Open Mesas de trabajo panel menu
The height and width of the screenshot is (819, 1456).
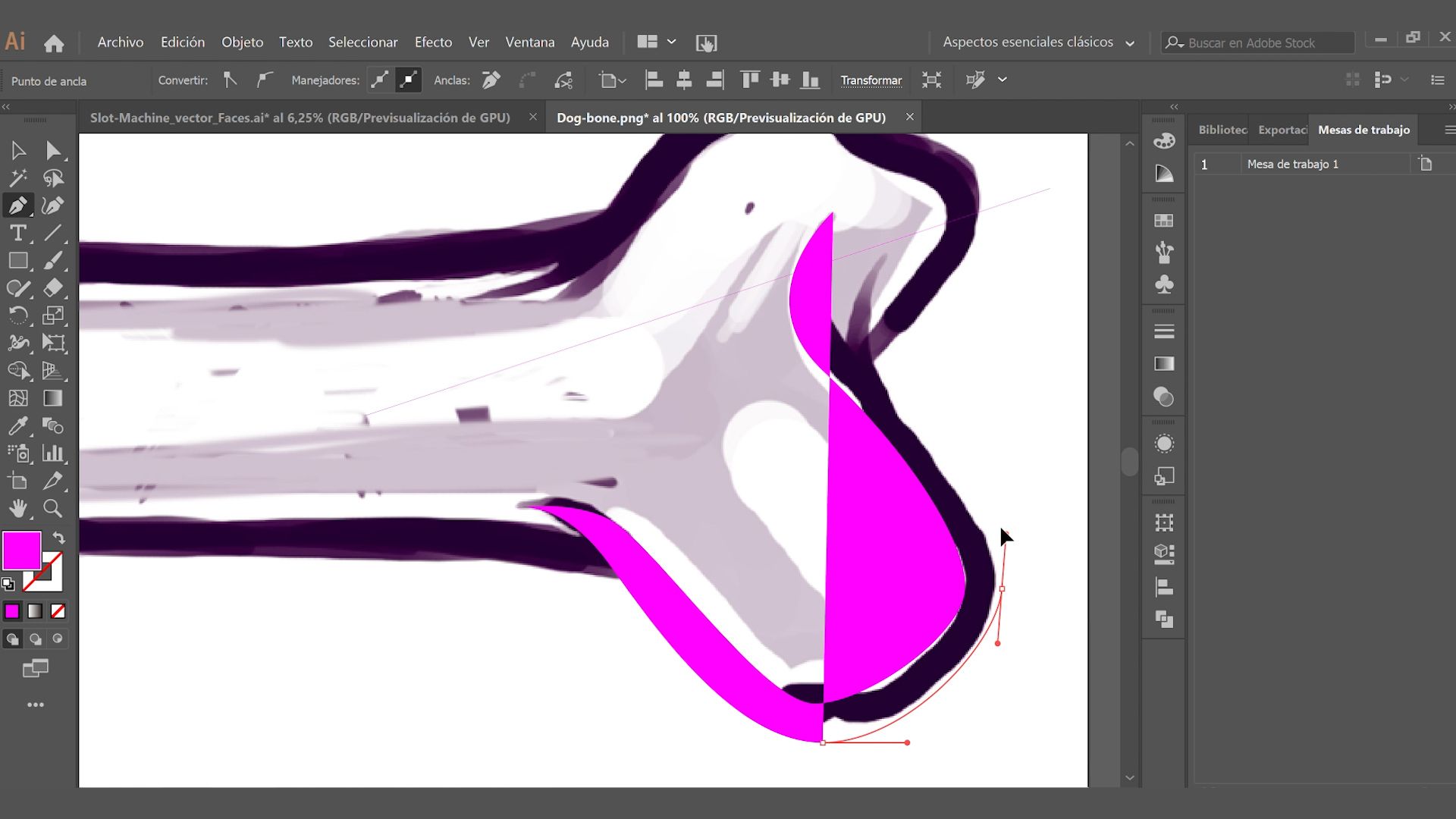pyautogui.click(x=1449, y=130)
